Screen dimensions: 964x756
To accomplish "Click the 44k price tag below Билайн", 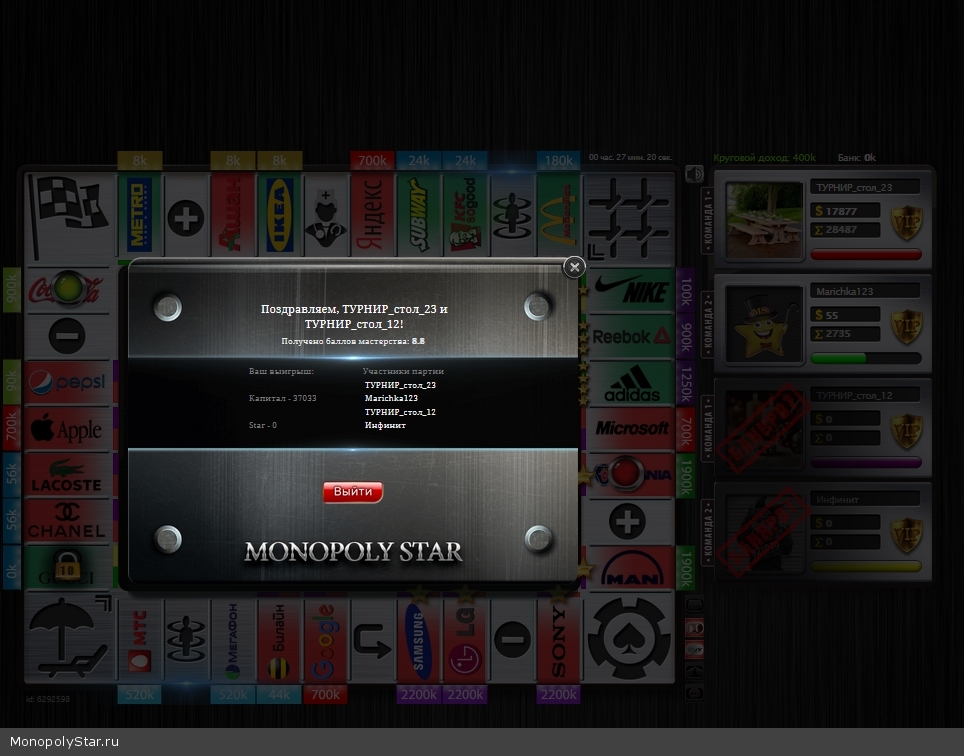I will click(x=279, y=695).
